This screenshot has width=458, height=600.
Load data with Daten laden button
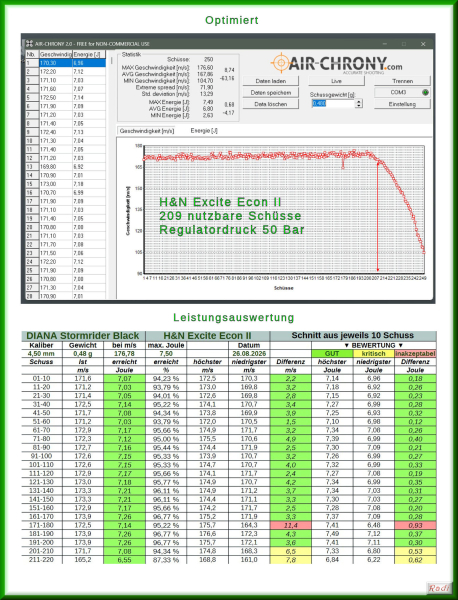(x=271, y=81)
